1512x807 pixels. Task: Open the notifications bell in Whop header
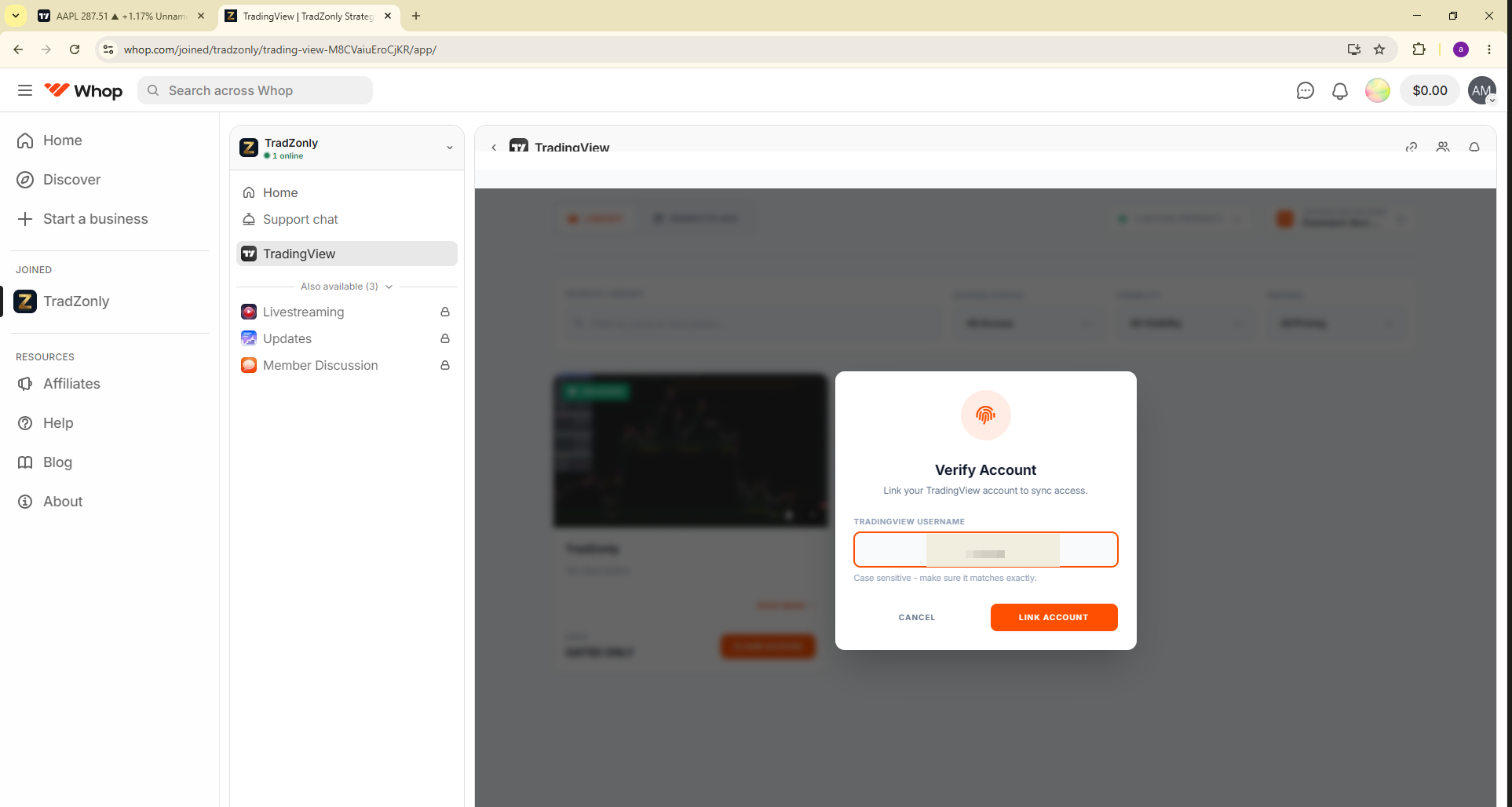point(1340,91)
